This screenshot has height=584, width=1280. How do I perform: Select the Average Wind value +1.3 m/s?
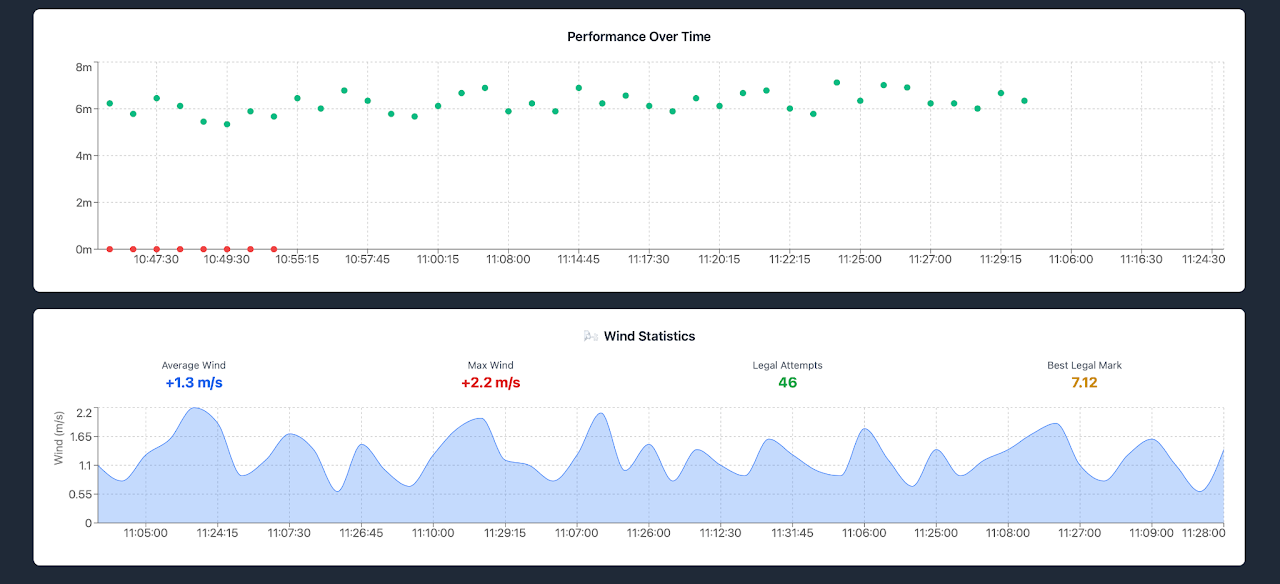194,383
